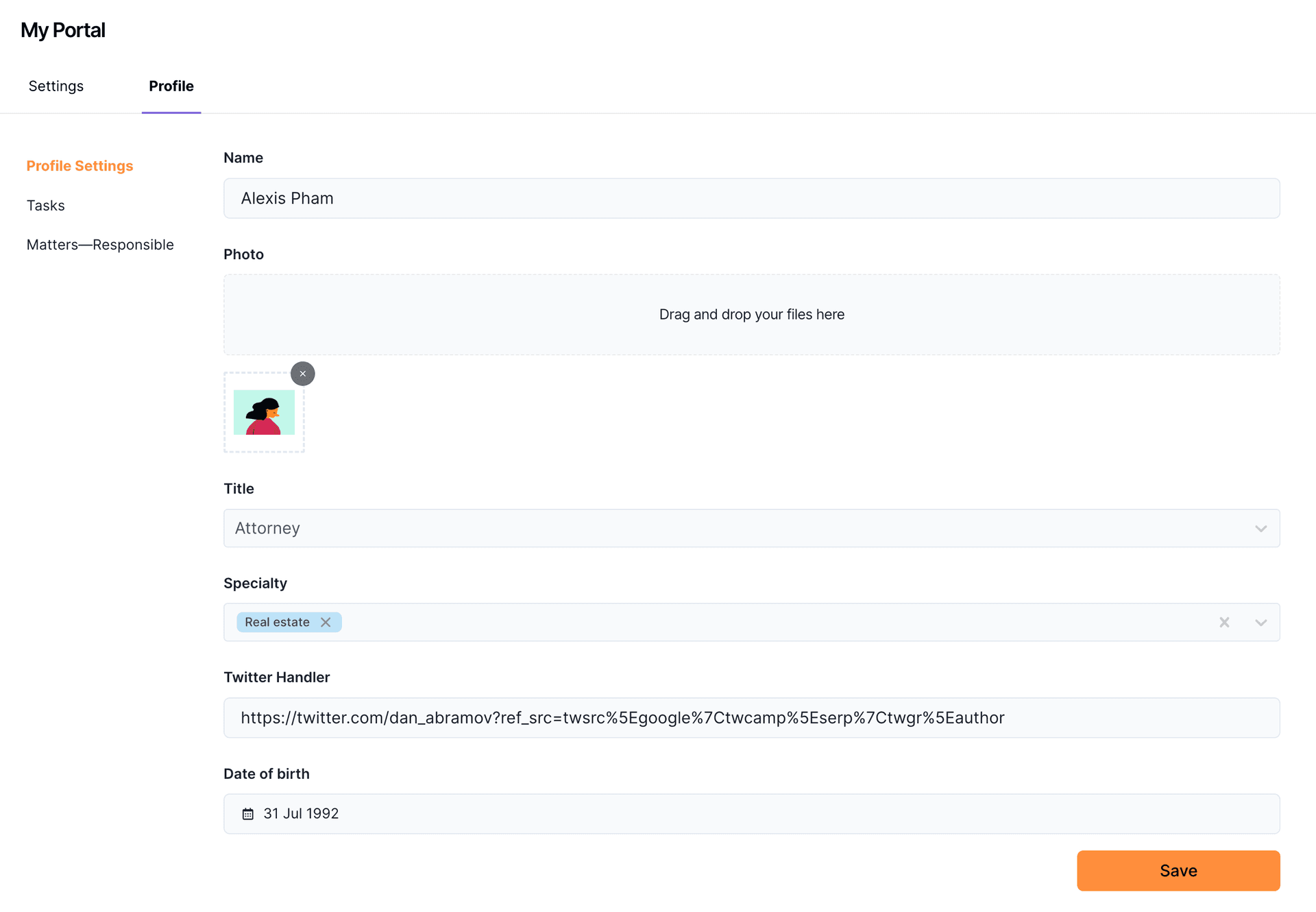
Task: Clear all selected specialties
Action: pyautogui.click(x=1224, y=622)
